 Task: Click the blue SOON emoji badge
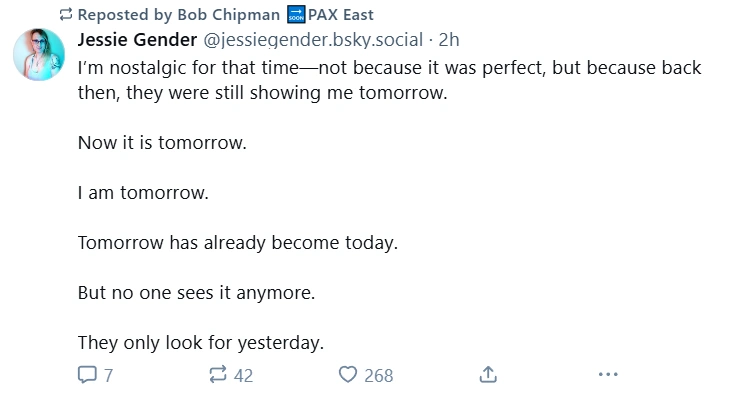(x=296, y=14)
